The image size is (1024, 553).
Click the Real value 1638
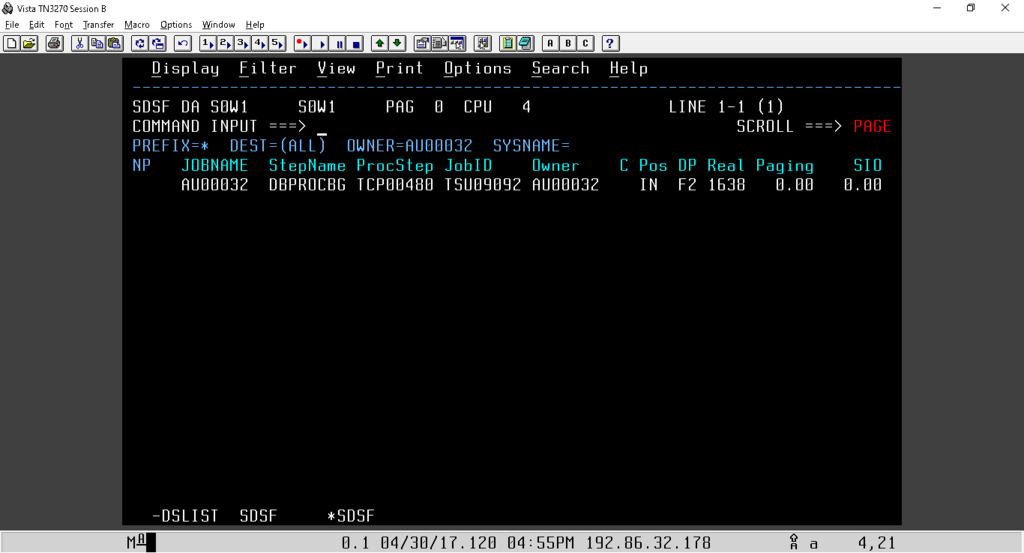tap(727, 185)
